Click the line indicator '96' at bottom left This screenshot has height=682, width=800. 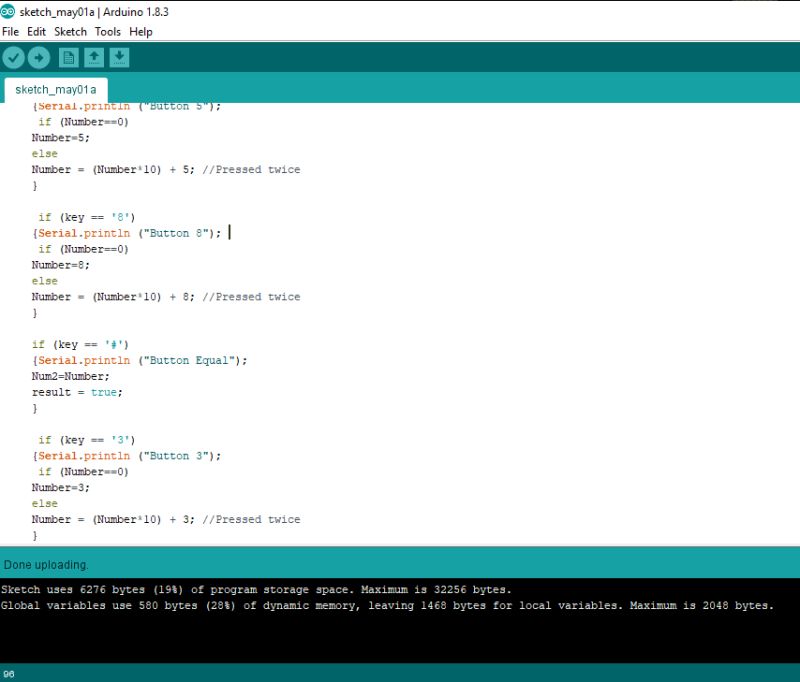coord(10,673)
